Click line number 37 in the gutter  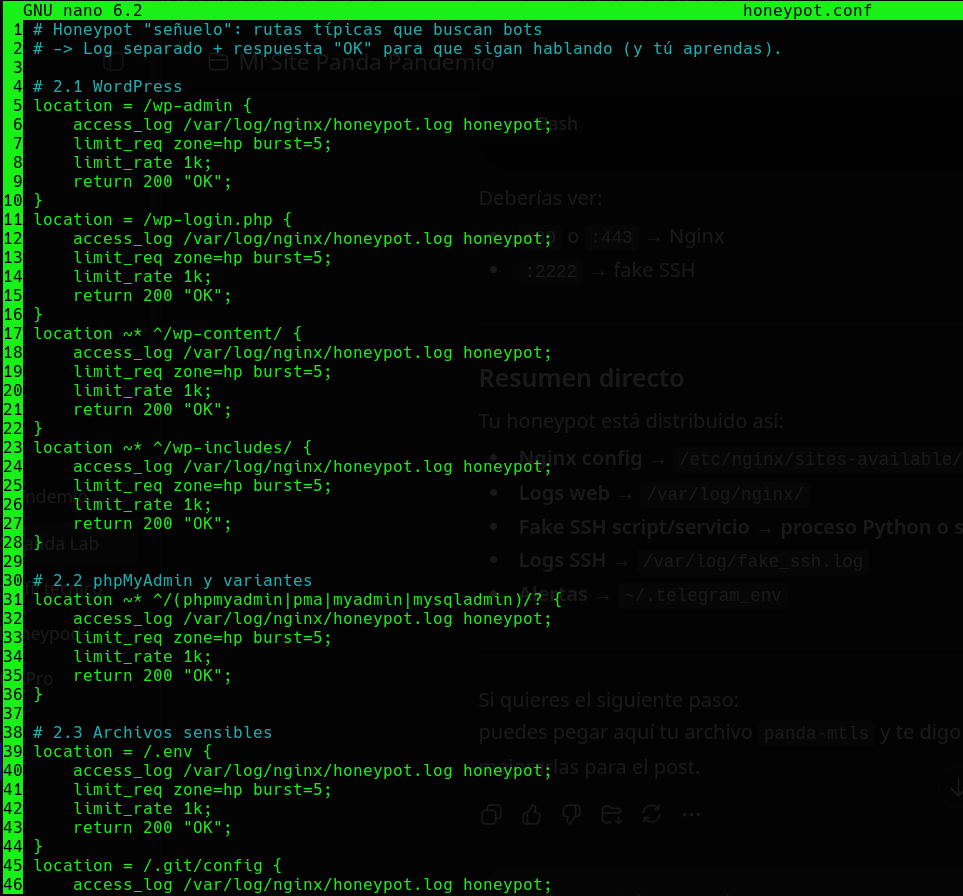tap(13, 714)
